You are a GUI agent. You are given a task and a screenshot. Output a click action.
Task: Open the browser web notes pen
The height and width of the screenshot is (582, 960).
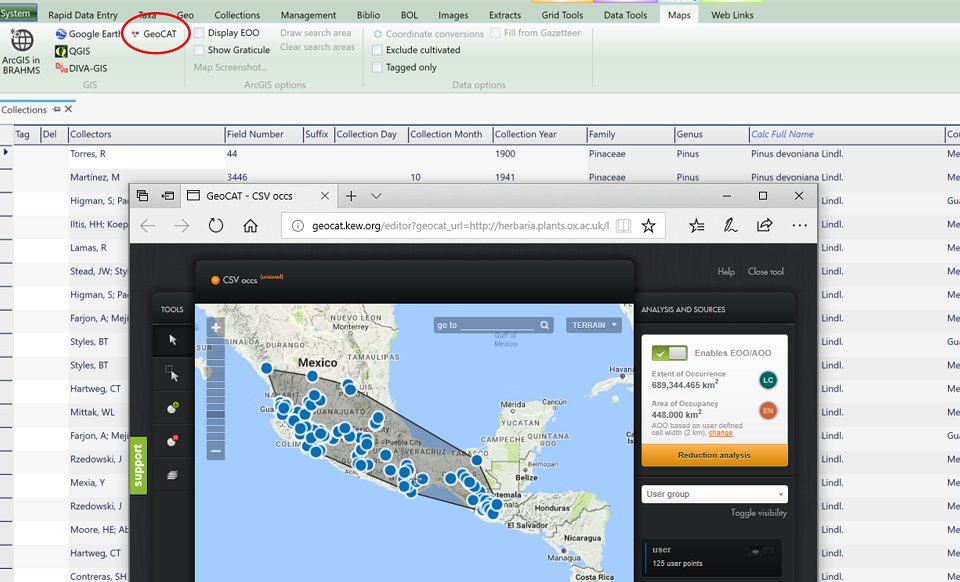[x=730, y=226]
